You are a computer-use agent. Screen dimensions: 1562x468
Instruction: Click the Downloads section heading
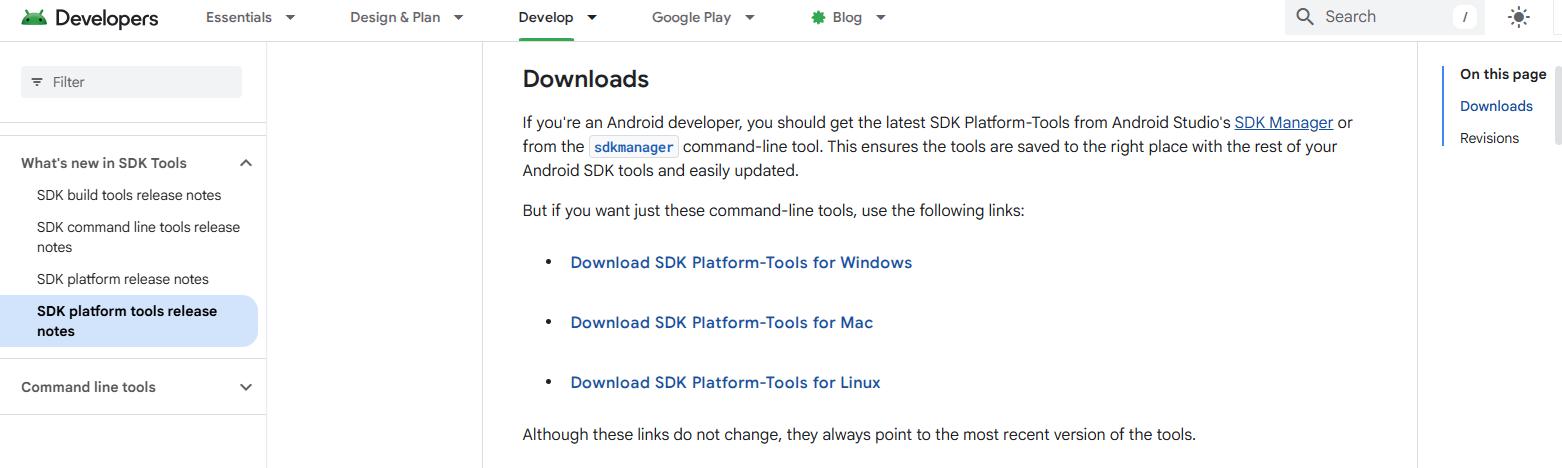coord(586,79)
